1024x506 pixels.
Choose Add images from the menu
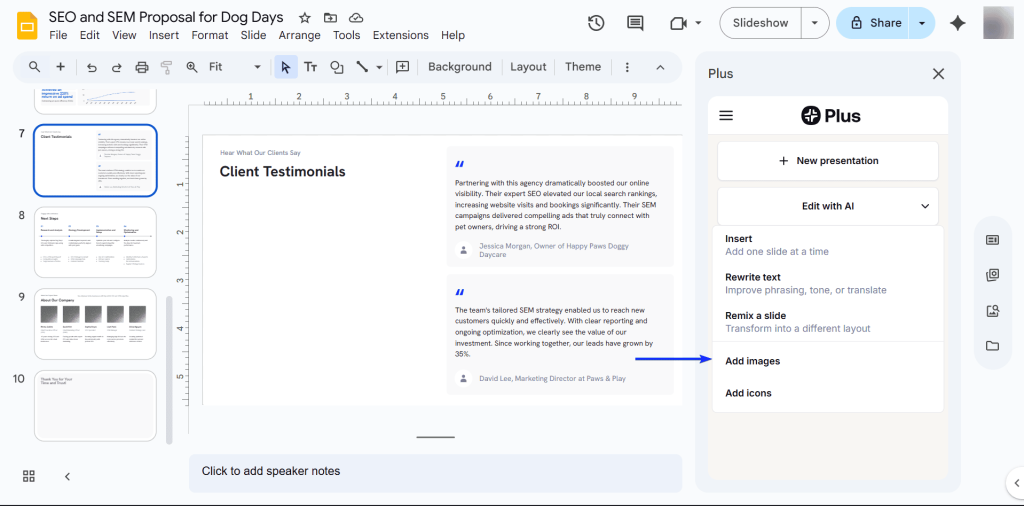[x=752, y=361]
